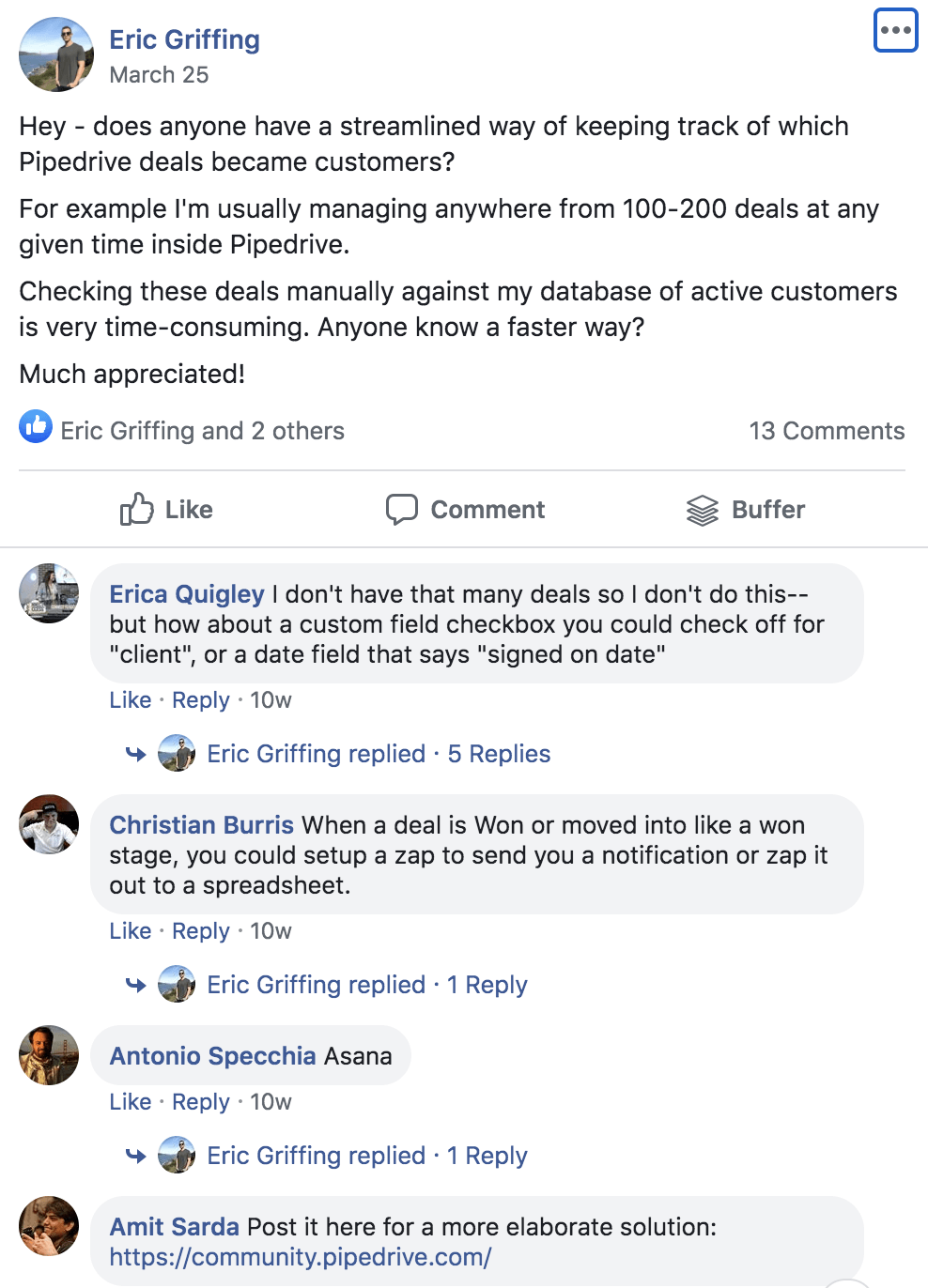The width and height of the screenshot is (928, 1288).
Task: Open the post options three-dots menu
Action: coord(895,30)
